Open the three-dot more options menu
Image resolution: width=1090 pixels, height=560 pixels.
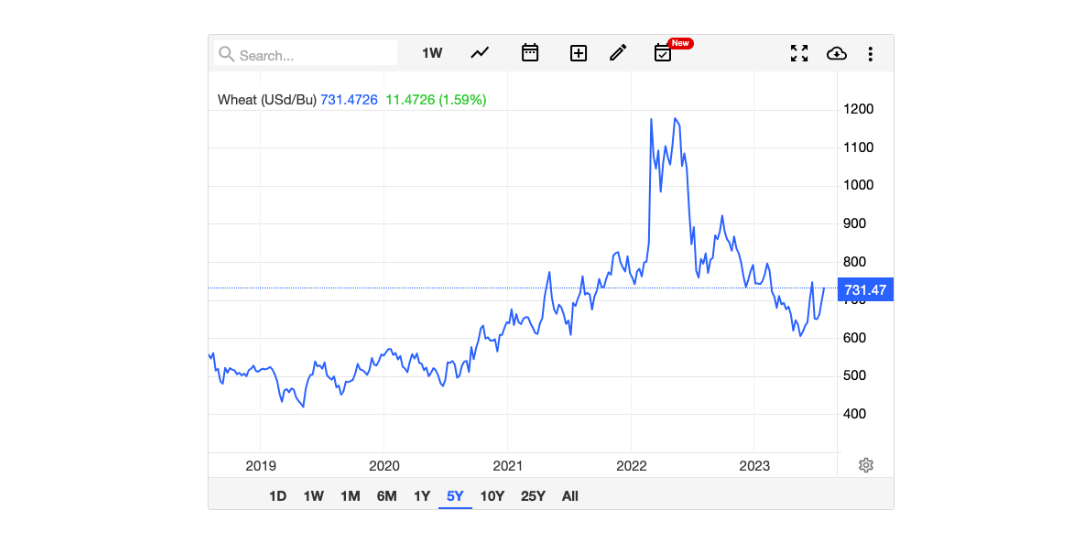870,53
